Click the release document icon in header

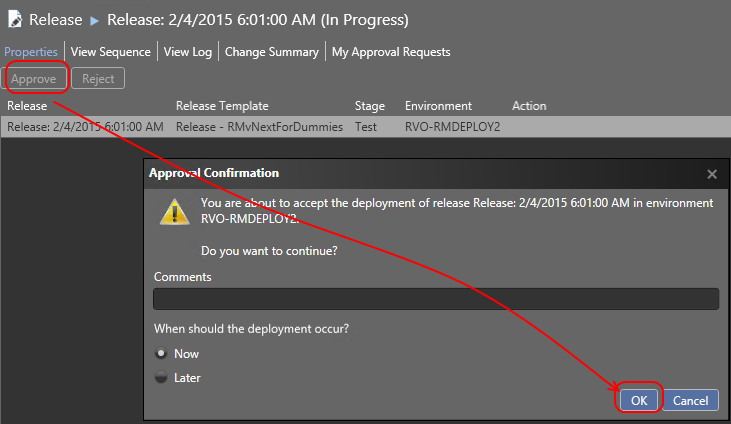coord(14,18)
